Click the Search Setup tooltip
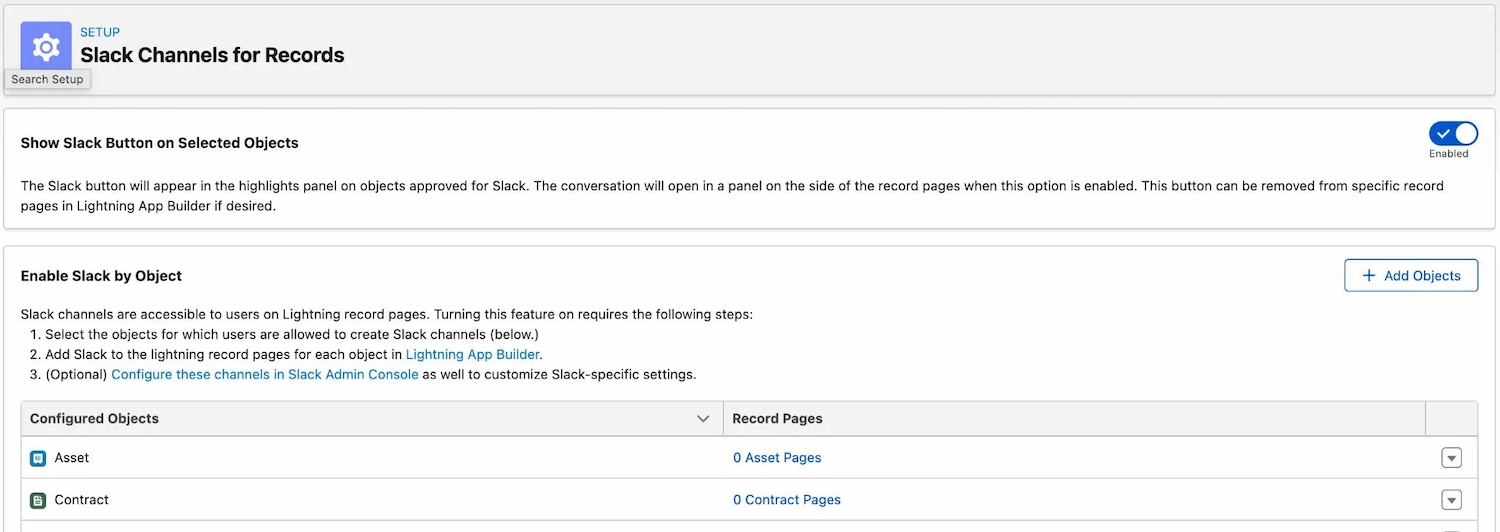The height and width of the screenshot is (532, 1500). [x=47, y=79]
